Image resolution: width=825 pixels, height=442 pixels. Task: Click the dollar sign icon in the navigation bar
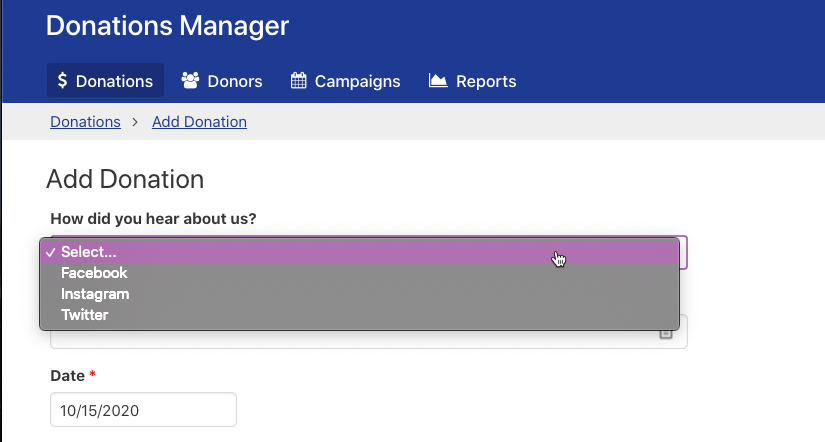pyautogui.click(x=62, y=81)
